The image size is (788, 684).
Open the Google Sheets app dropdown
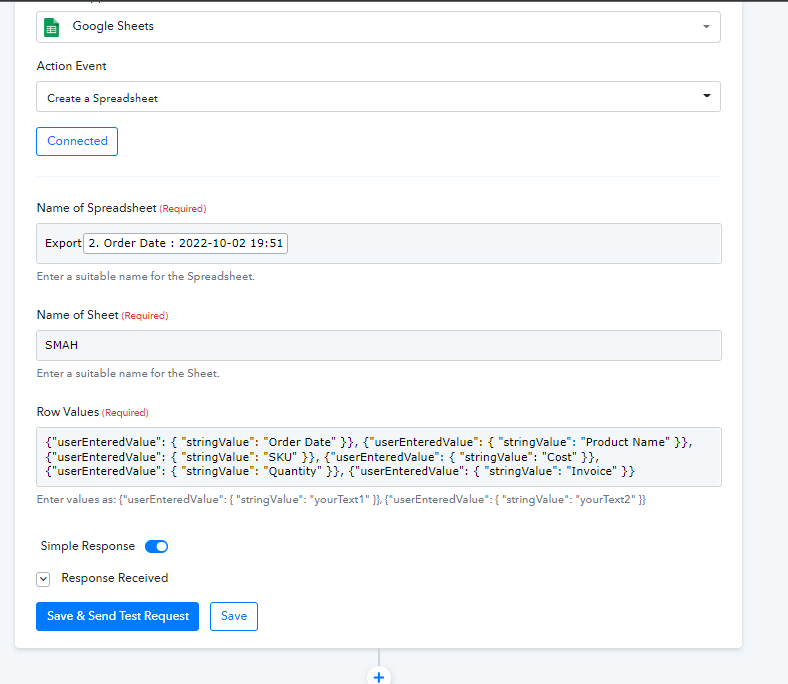[x=378, y=27]
